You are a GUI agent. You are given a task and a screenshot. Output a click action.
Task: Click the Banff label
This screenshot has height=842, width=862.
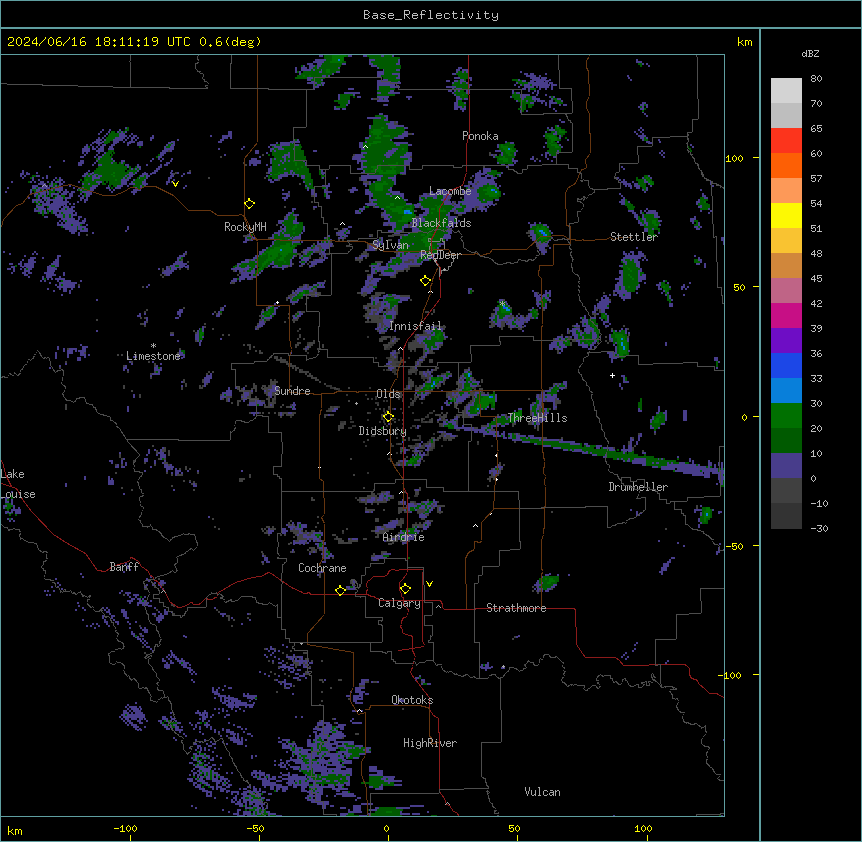pyautogui.click(x=124, y=567)
